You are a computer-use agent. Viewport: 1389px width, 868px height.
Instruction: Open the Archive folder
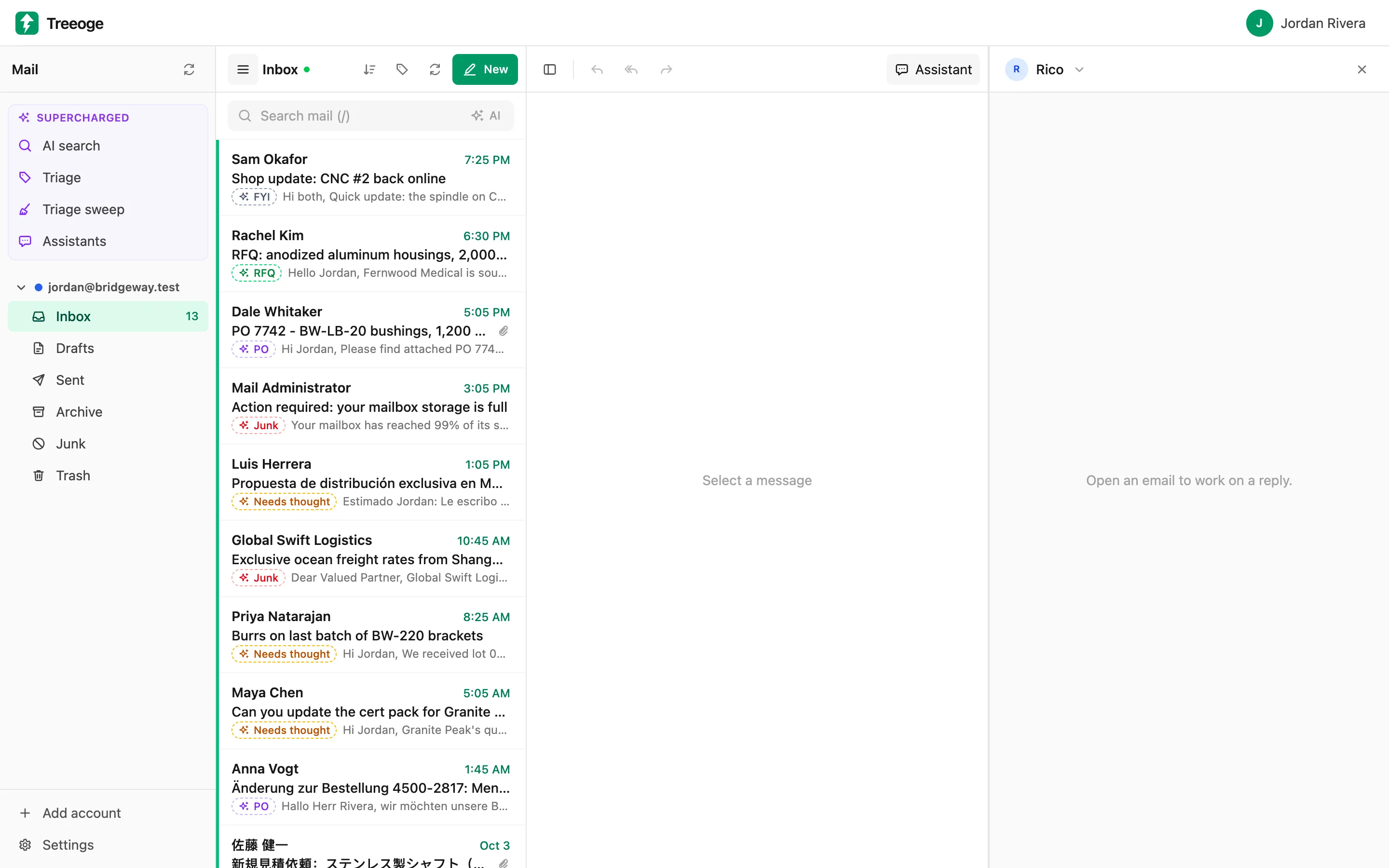point(108,412)
